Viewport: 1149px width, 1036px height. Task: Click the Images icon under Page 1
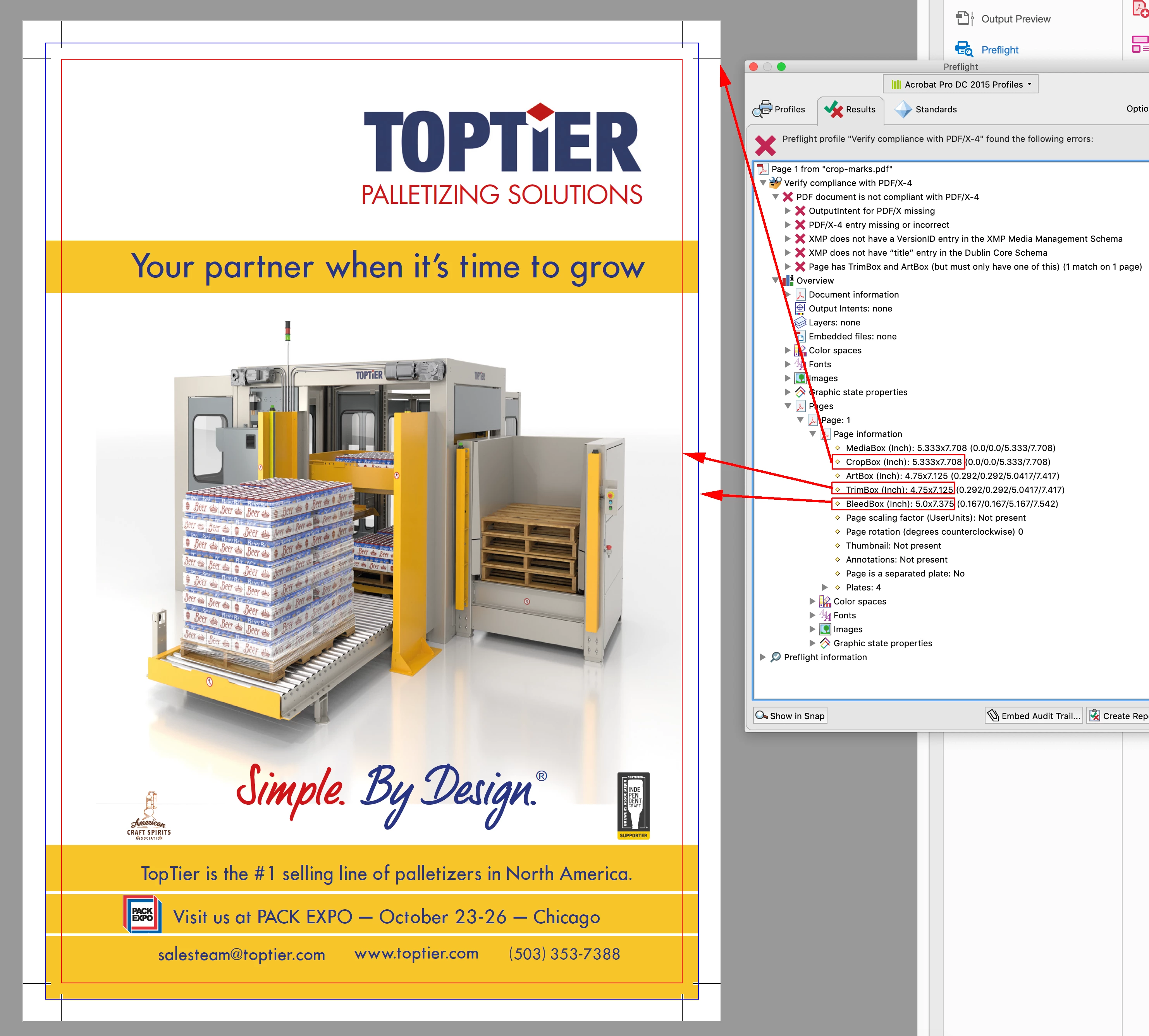(825, 629)
